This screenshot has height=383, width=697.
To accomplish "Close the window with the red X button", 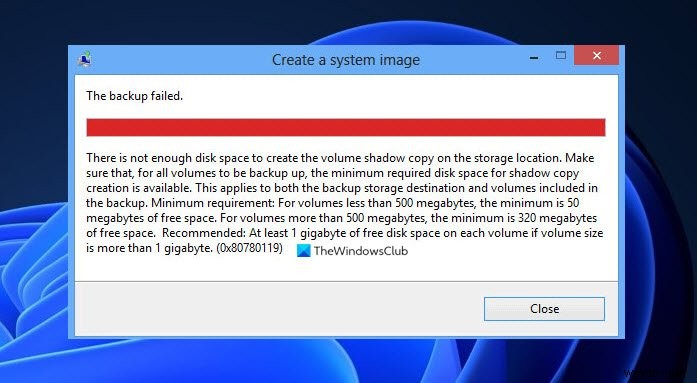I will [x=596, y=56].
